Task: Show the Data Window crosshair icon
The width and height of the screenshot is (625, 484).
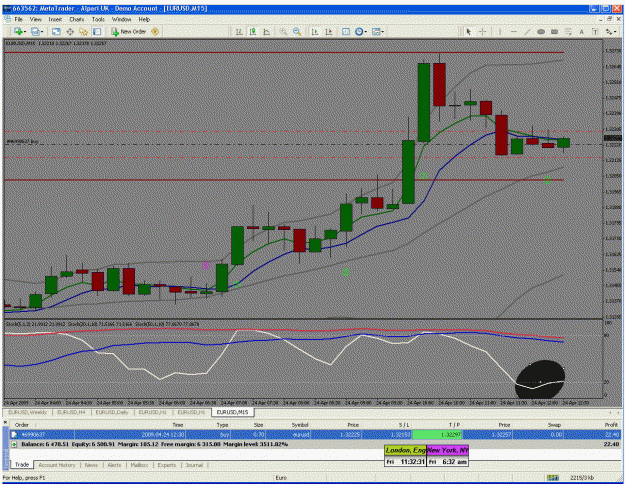Action: tap(70, 31)
